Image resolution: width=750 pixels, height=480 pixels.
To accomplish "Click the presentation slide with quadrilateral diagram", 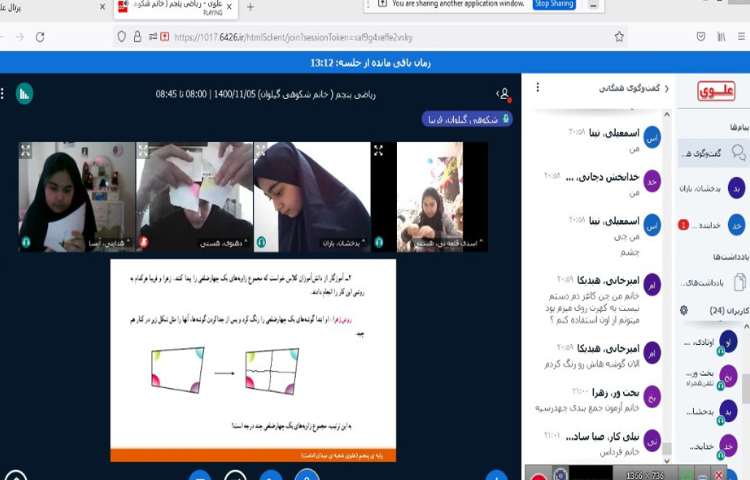I will [x=253, y=360].
